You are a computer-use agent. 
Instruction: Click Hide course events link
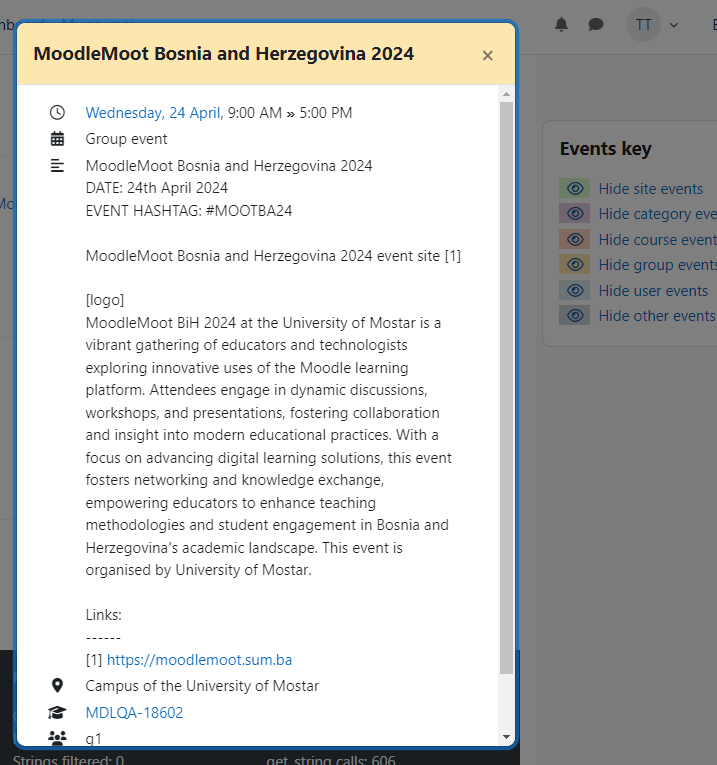coord(657,240)
